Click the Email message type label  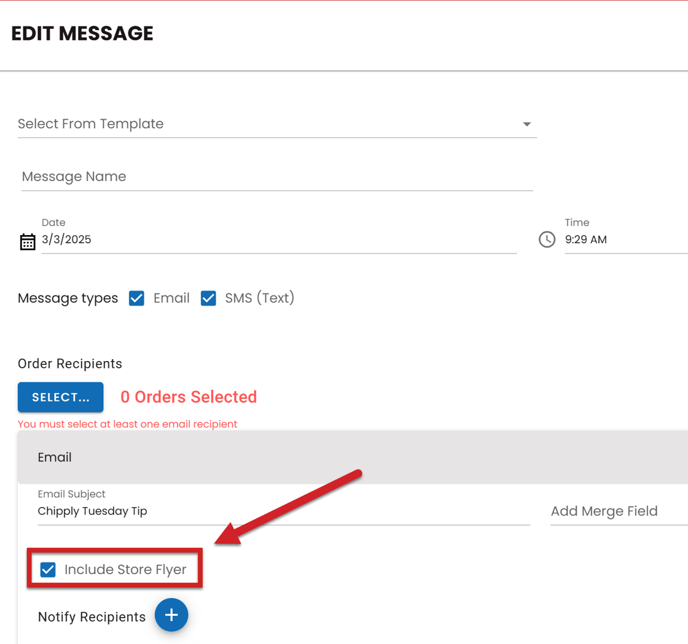pyautogui.click(x=171, y=298)
